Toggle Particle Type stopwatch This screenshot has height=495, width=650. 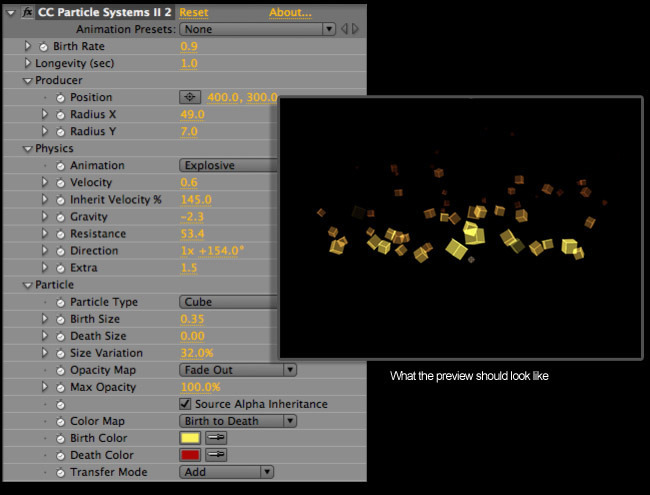point(60,302)
